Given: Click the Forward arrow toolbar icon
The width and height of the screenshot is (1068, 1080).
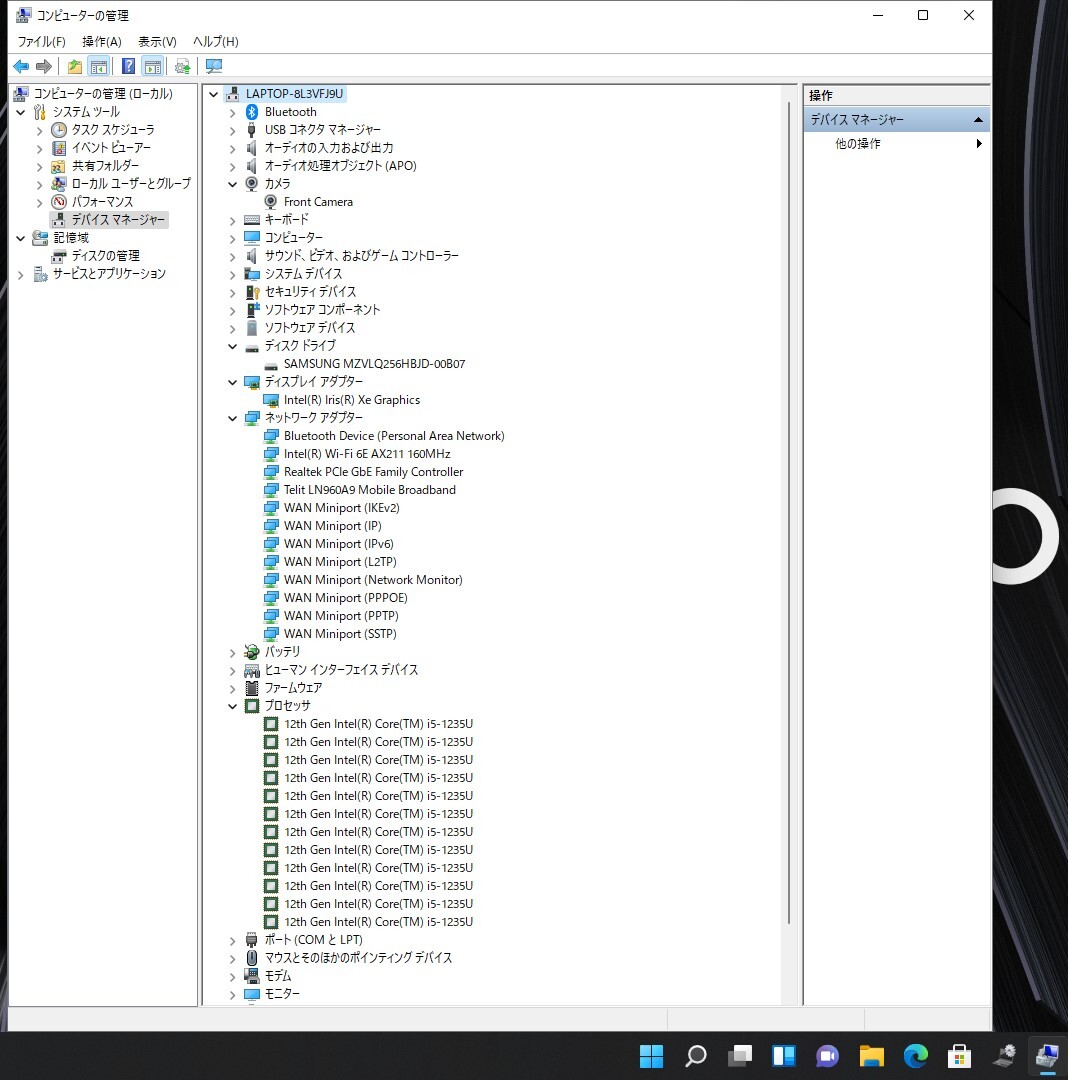Looking at the screenshot, I should 43,66.
